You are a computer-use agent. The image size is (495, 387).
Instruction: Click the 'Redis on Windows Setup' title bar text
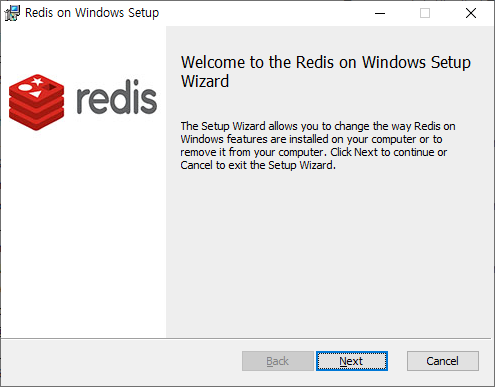tap(92, 13)
